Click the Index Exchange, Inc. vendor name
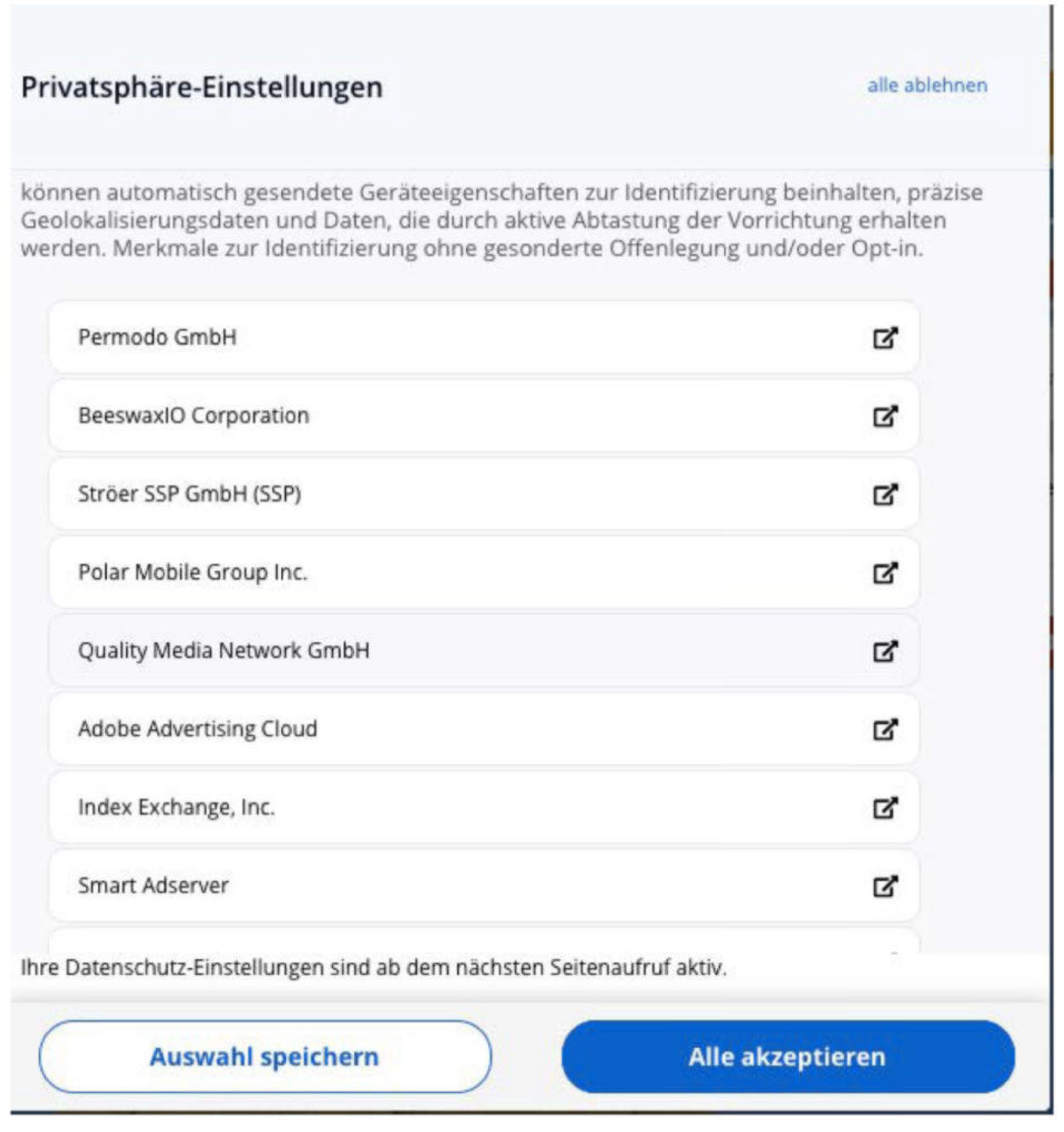This screenshot has height=1132, width=1064. pyautogui.click(x=177, y=807)
